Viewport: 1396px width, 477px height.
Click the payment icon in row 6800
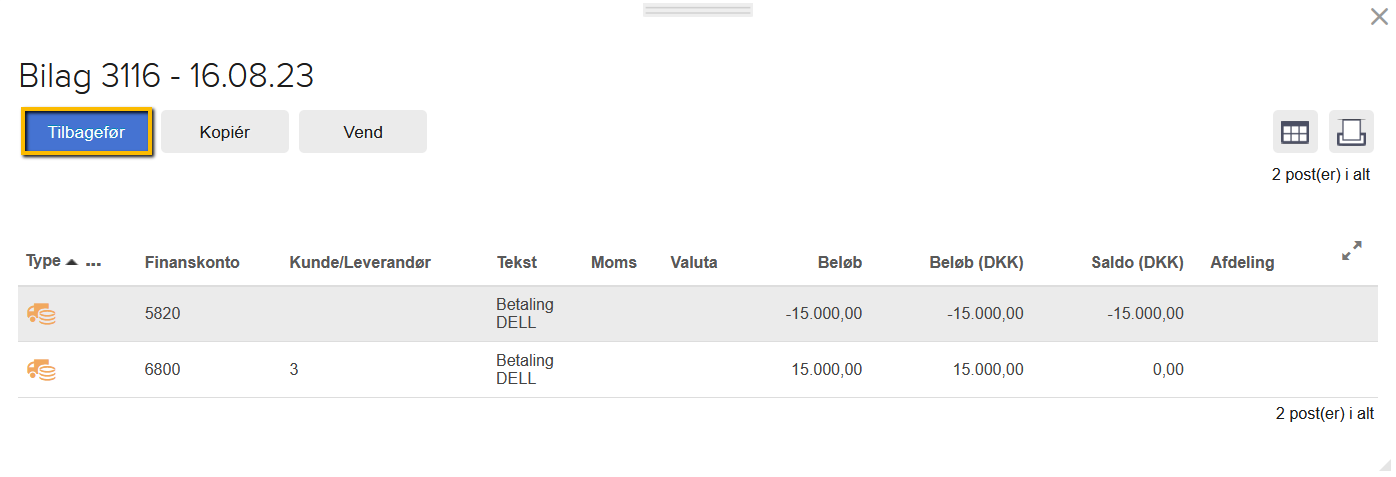[41, 370]
